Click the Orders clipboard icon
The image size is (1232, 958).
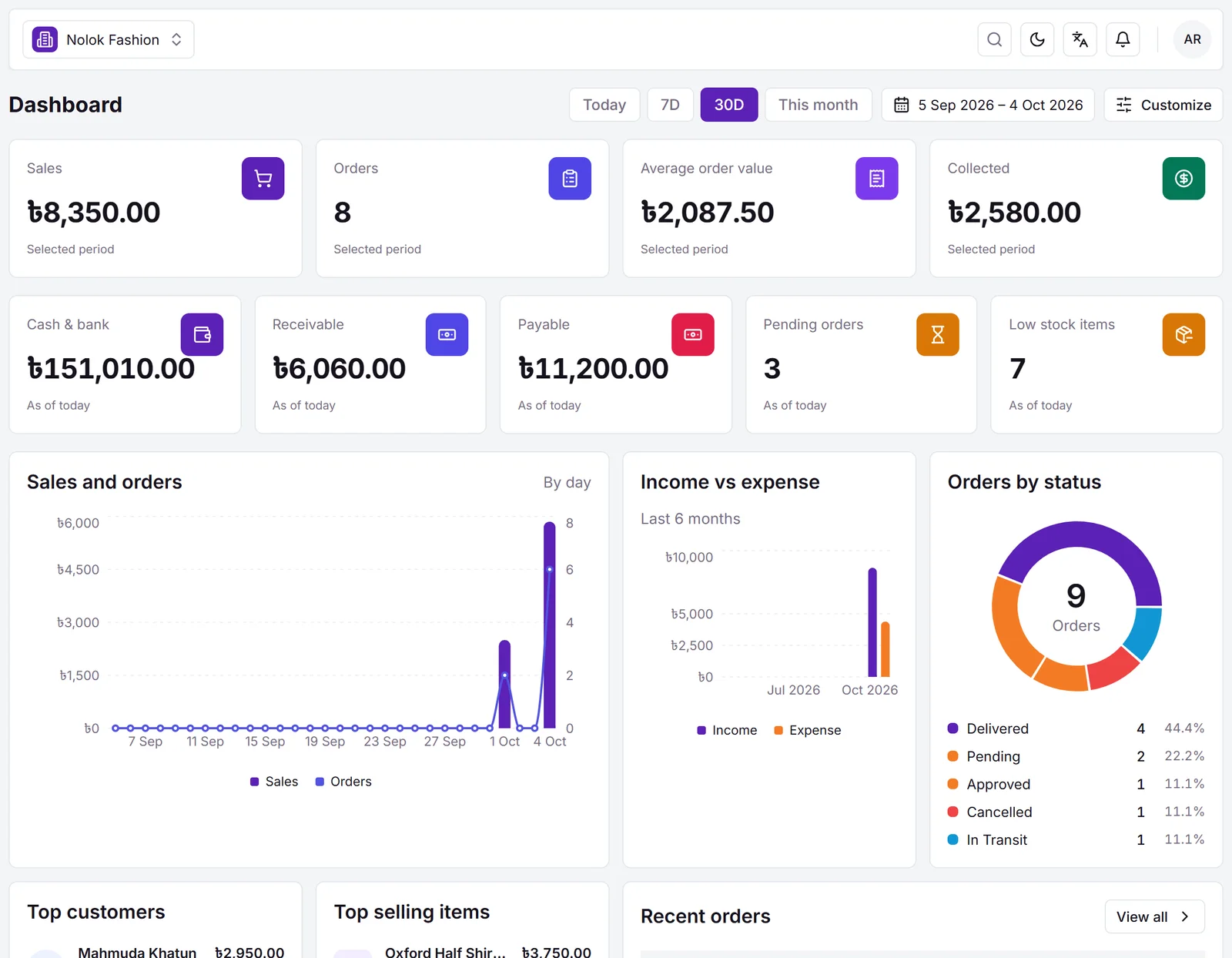click(x=570, y=179)
